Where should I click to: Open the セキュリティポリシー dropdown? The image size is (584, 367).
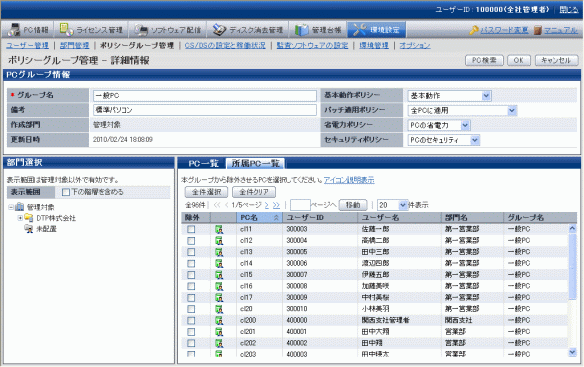444,140
